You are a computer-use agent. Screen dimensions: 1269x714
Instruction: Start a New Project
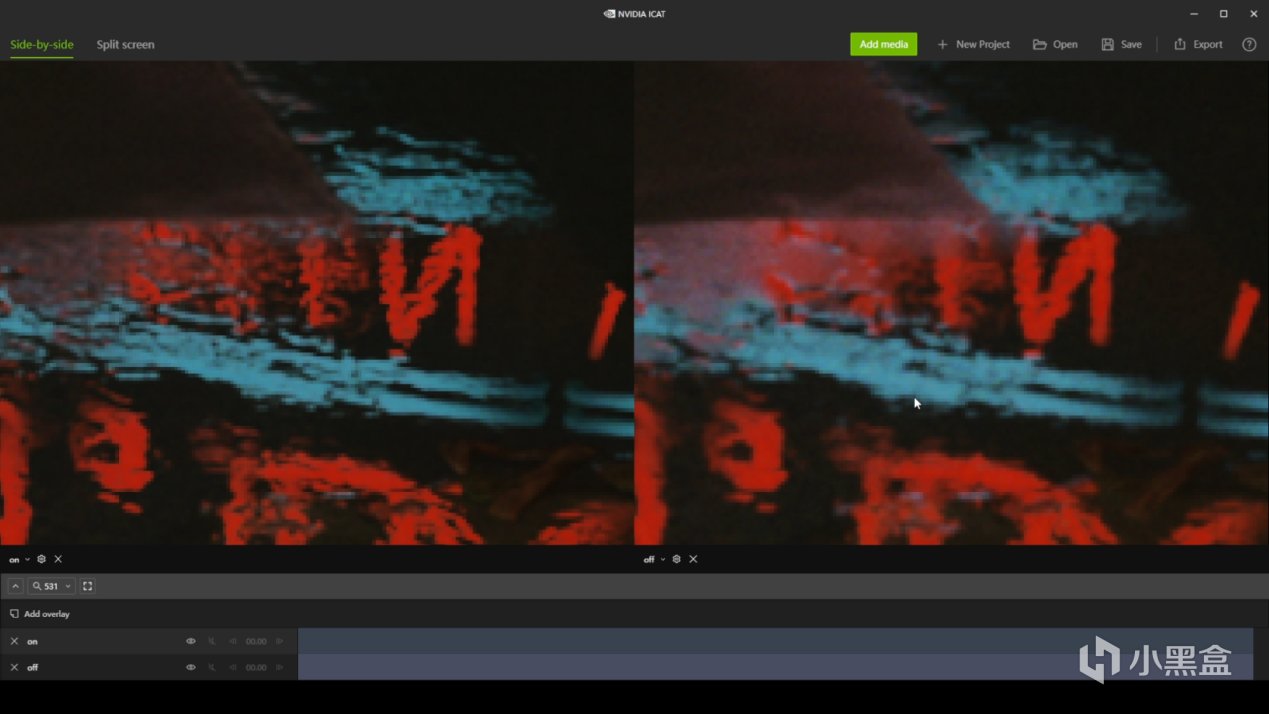tap(973, 44)
